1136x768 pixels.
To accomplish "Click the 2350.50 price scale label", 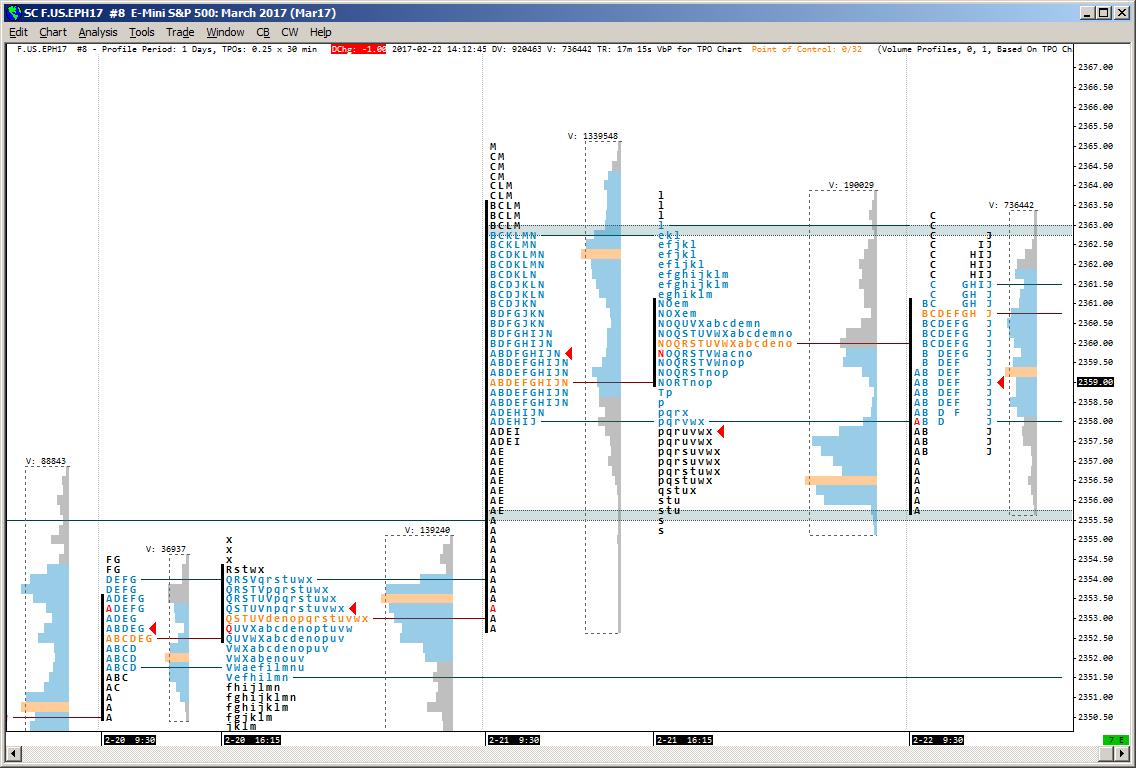I will click(1096, 717).
